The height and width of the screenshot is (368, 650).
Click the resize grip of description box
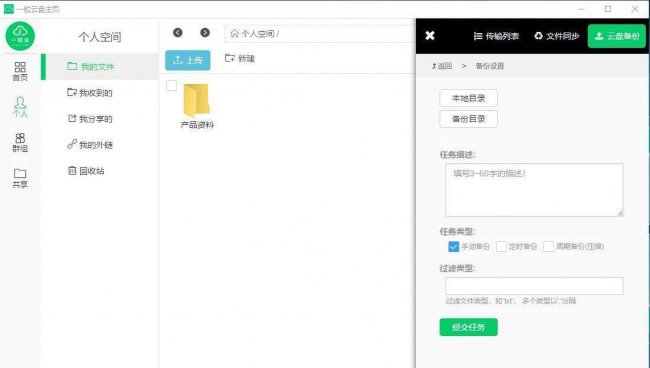click(x=620, y=213)
